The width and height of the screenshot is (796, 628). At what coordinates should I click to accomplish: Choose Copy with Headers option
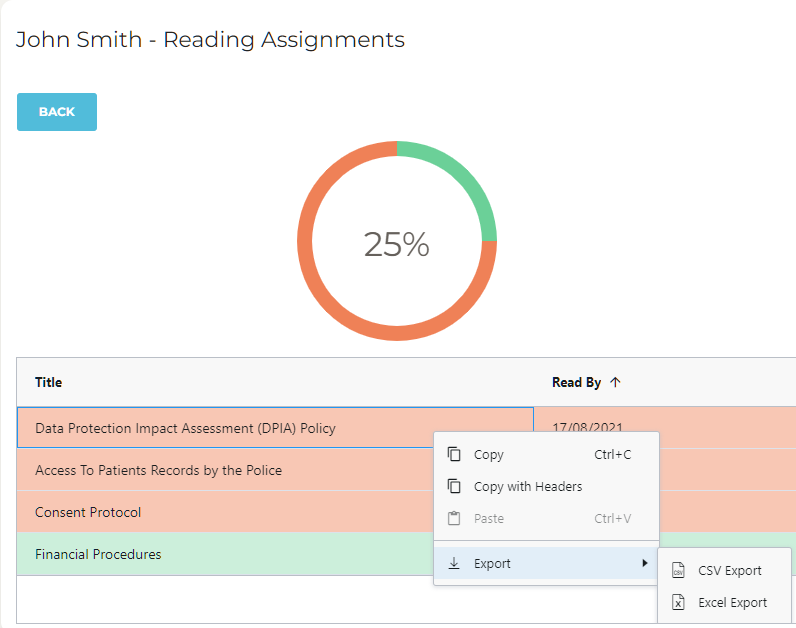click(x=527, y=486)
